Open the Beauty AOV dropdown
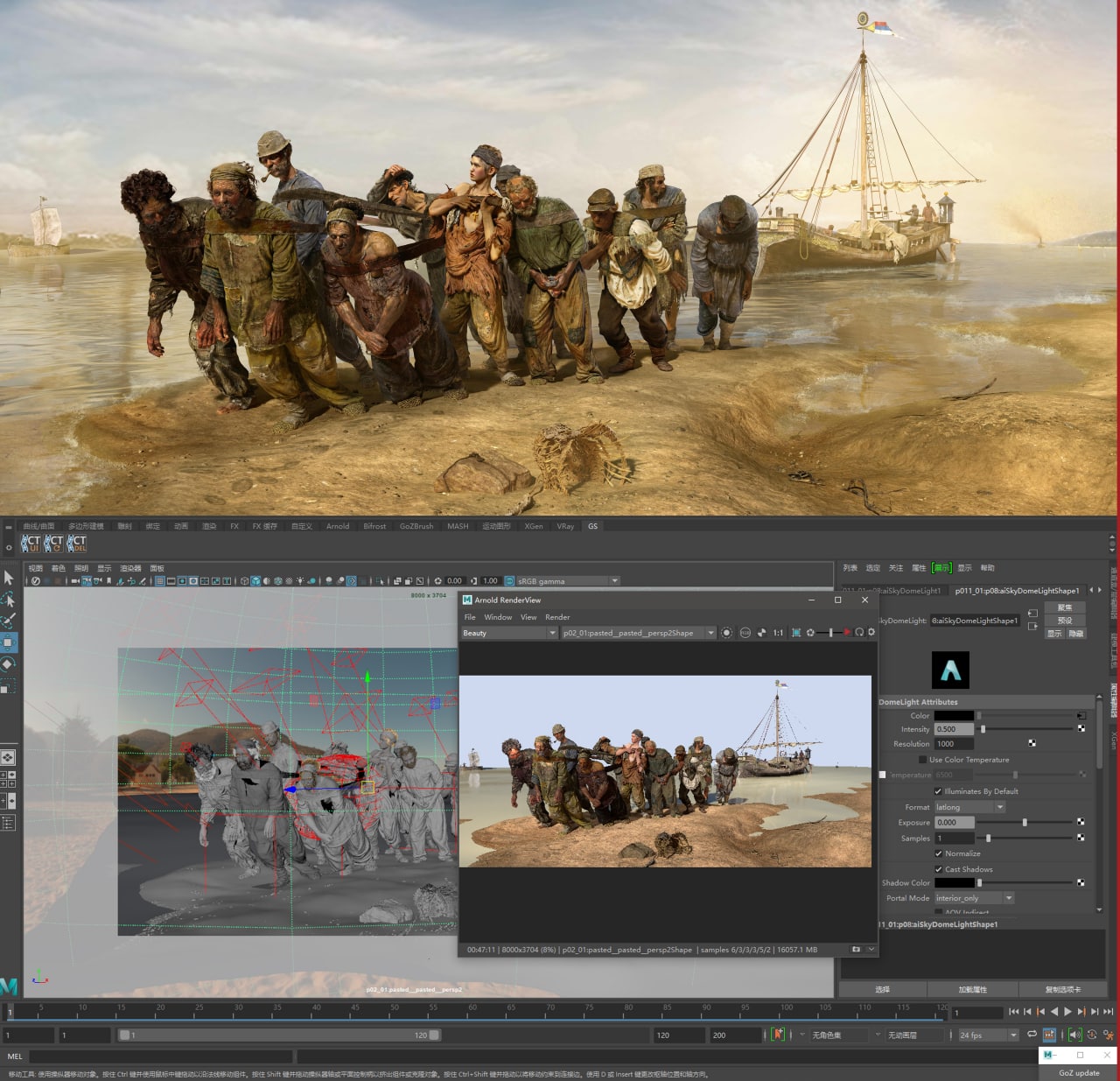Viewport: 1120px width, 1081px height. [x=509, y=633]
